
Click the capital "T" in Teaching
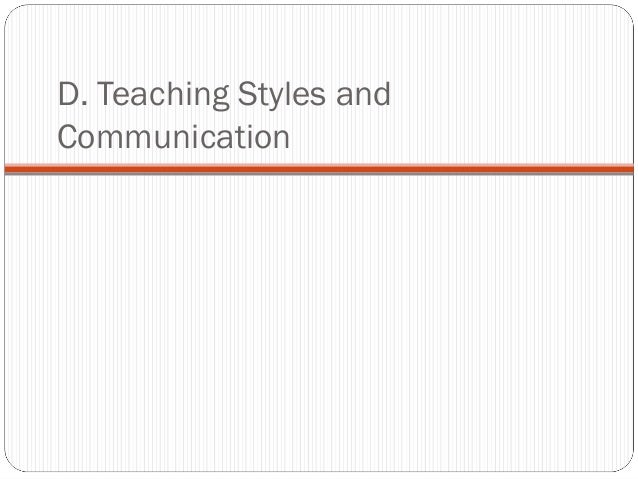[x=107, y=94]
